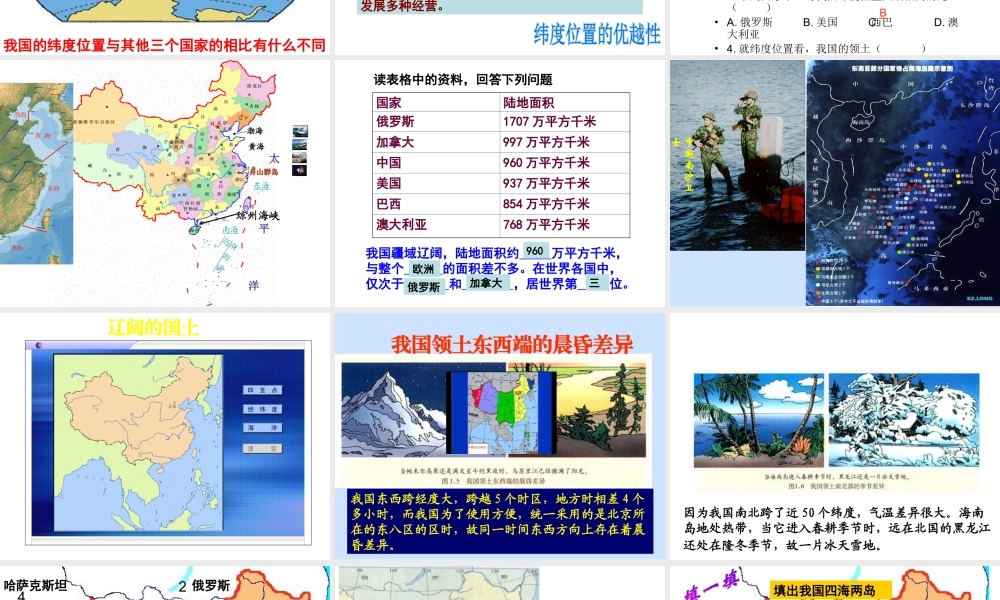Select the red title 我国领土东西端的晨昏差异
This screenshot has height=600, width=1000.
click(x=512, y=344)
